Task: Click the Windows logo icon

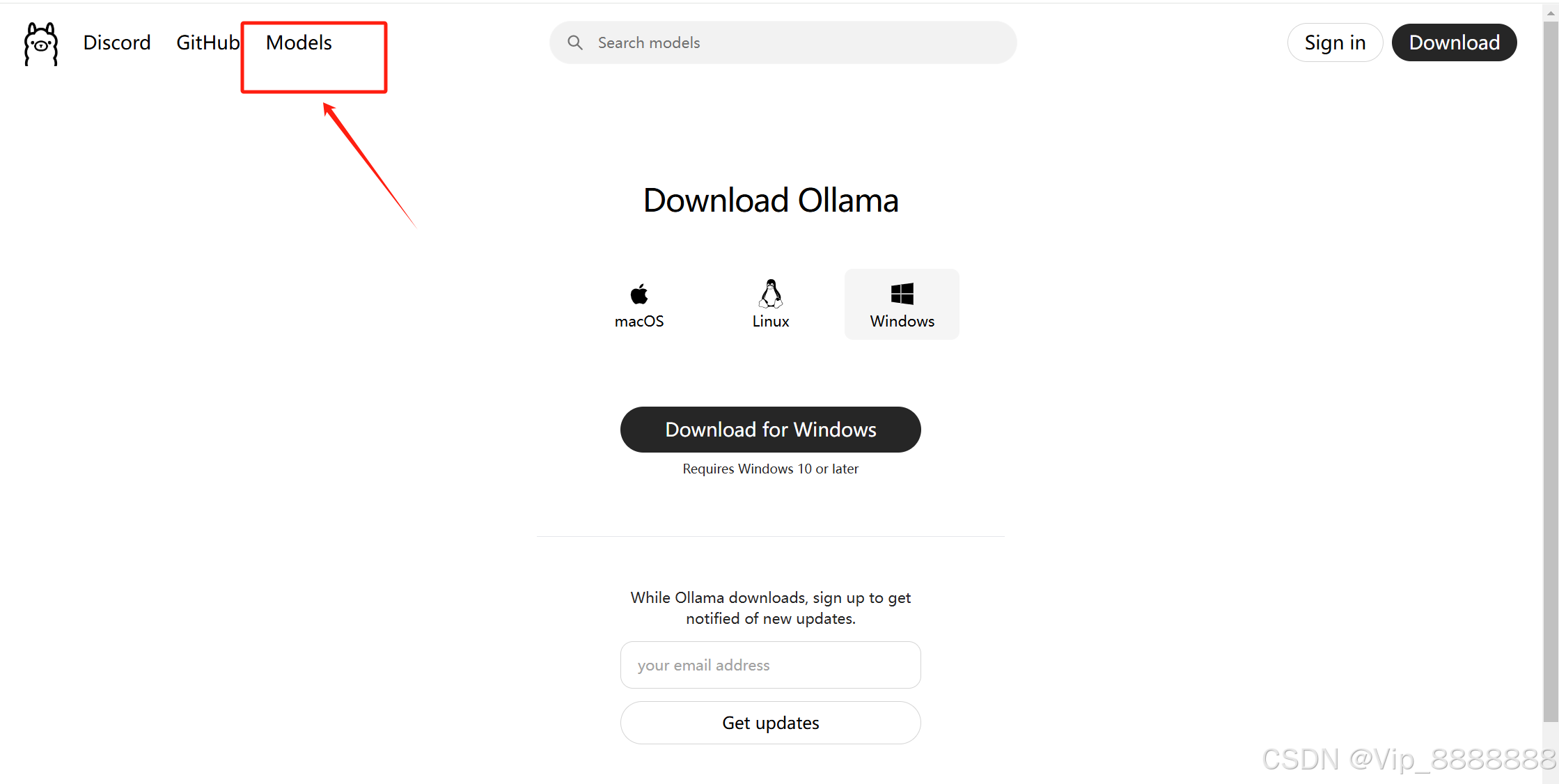Action: coord(902,294)
